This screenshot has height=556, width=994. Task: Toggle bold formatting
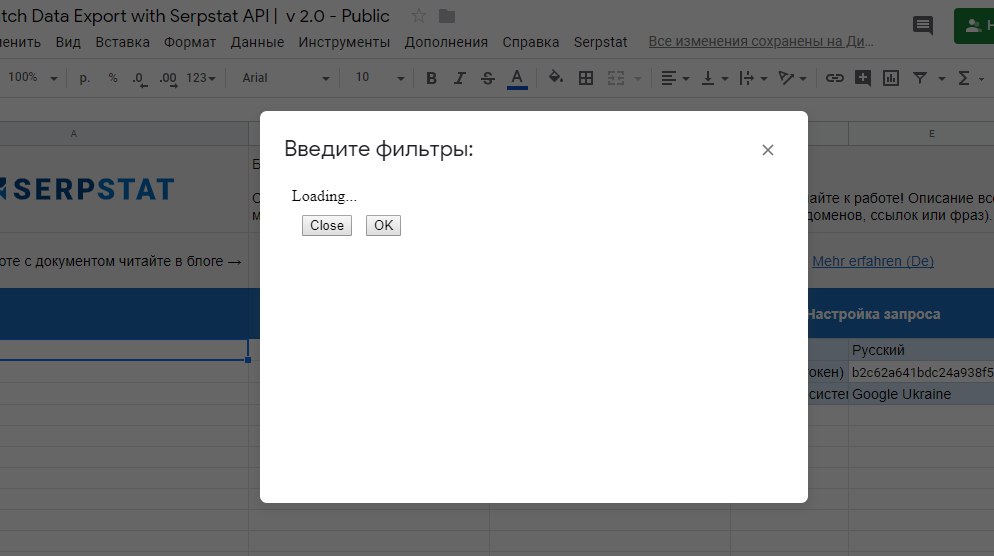pyautogui.click(x=431, y=78)
